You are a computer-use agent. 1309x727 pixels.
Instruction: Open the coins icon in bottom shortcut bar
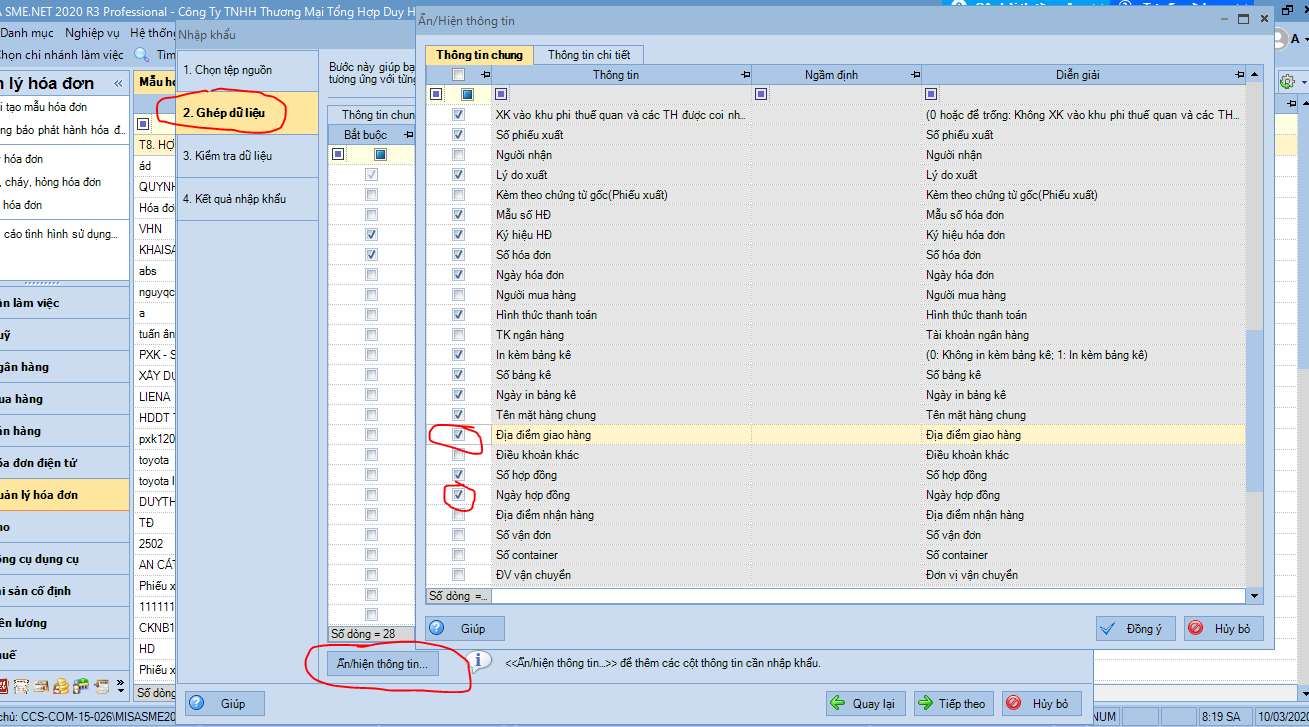61,687
